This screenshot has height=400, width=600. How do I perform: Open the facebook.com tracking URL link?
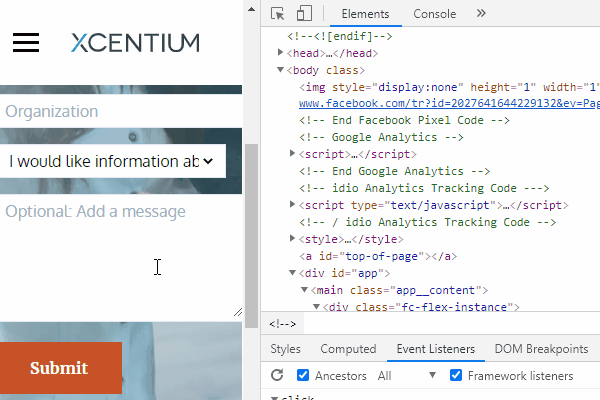(449, 103)
